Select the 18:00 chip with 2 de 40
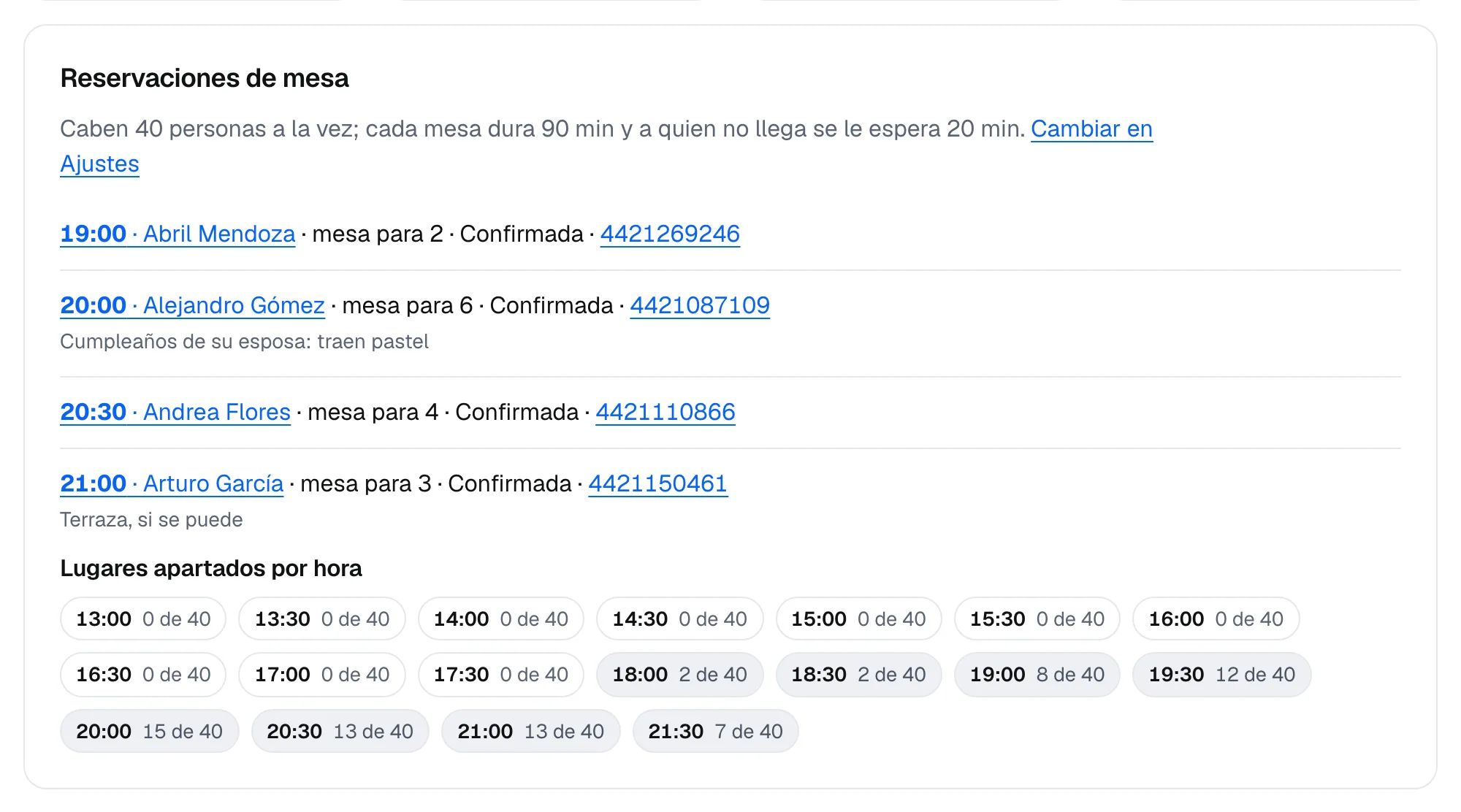The width and height of the screenshot is (1461, 812). 680,675
